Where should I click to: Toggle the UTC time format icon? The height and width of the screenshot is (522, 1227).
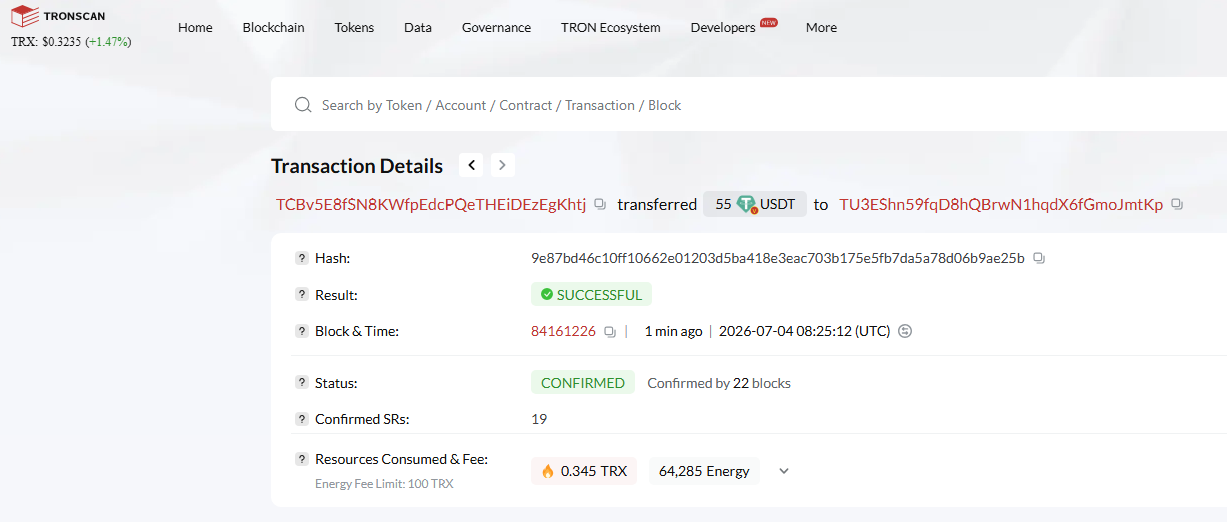(x=905, y=331)
